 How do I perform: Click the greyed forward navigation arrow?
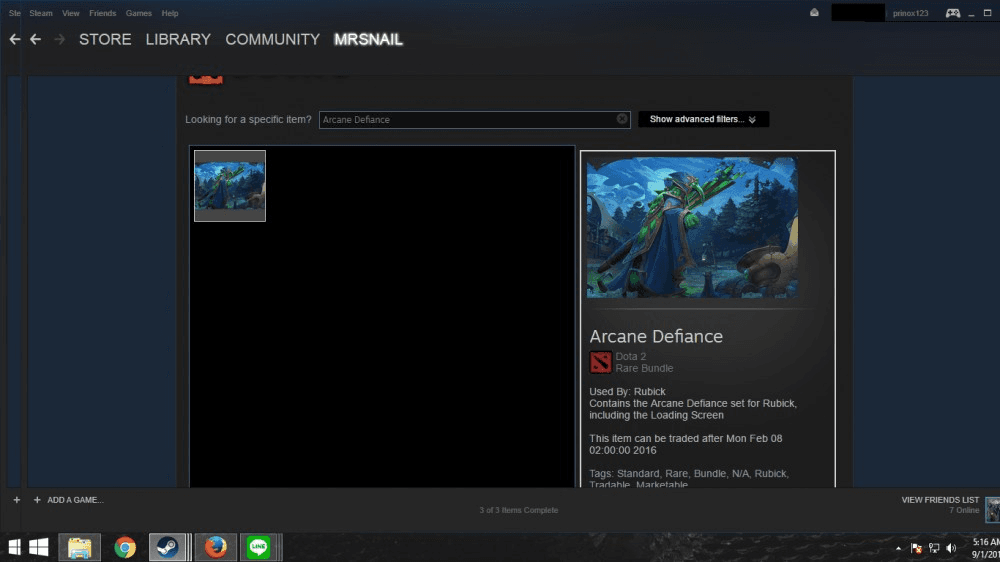tap(59, 40)
